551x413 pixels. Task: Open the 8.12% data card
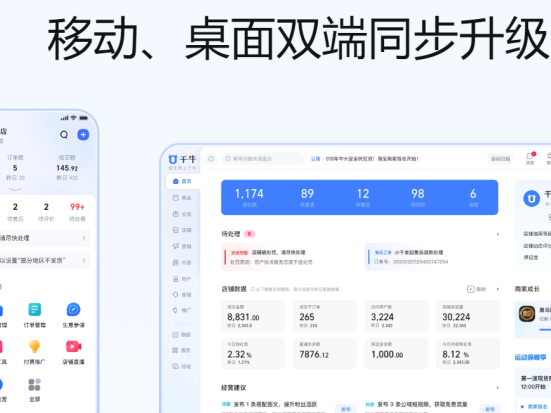pos(468,353)
